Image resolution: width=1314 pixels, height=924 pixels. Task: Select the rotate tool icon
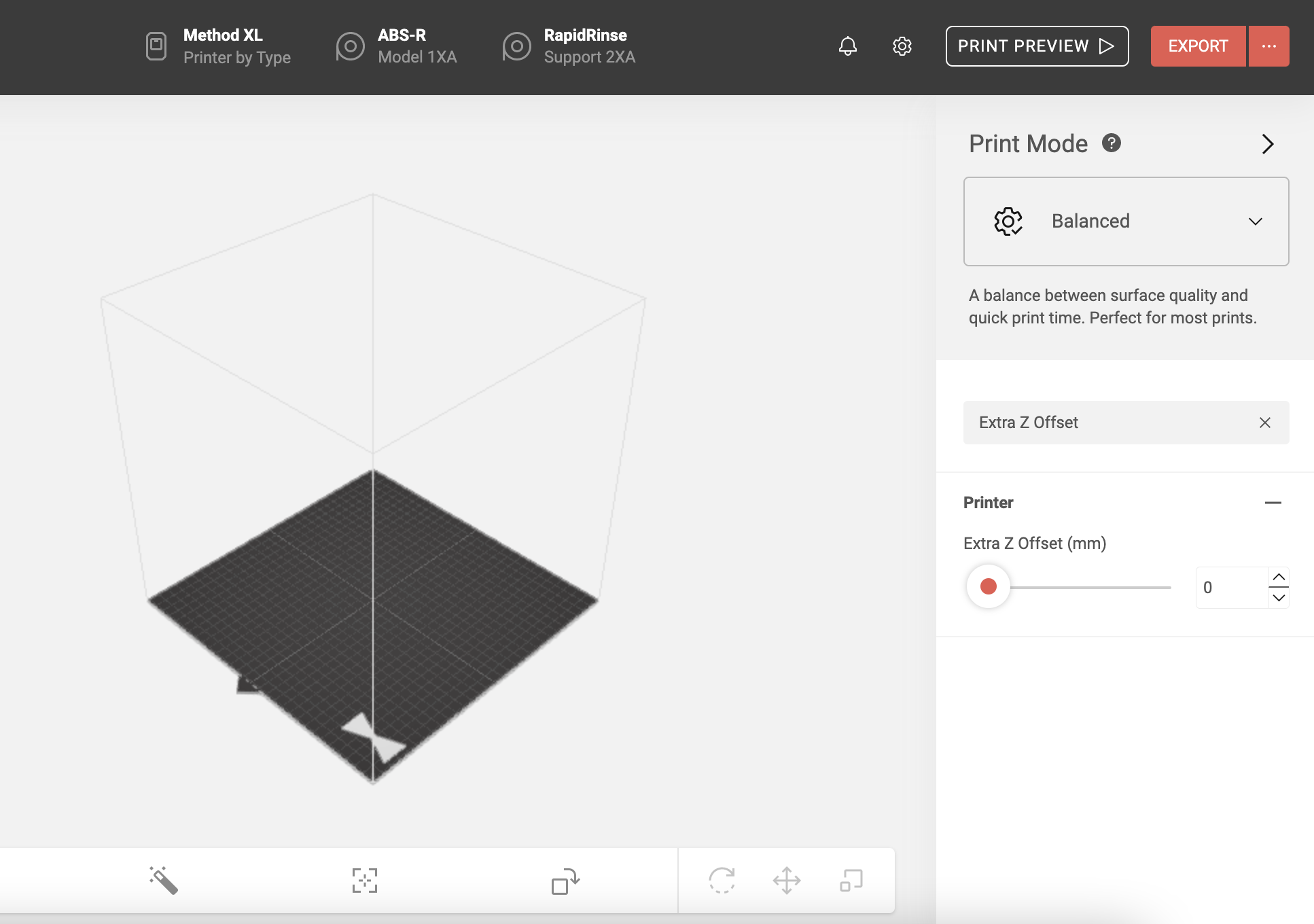722,881
